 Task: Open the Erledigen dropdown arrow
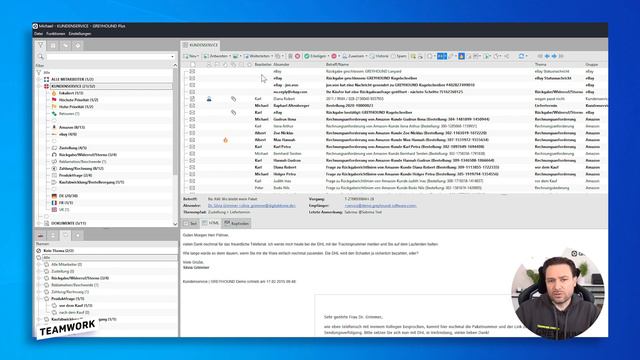click(329, 56)
